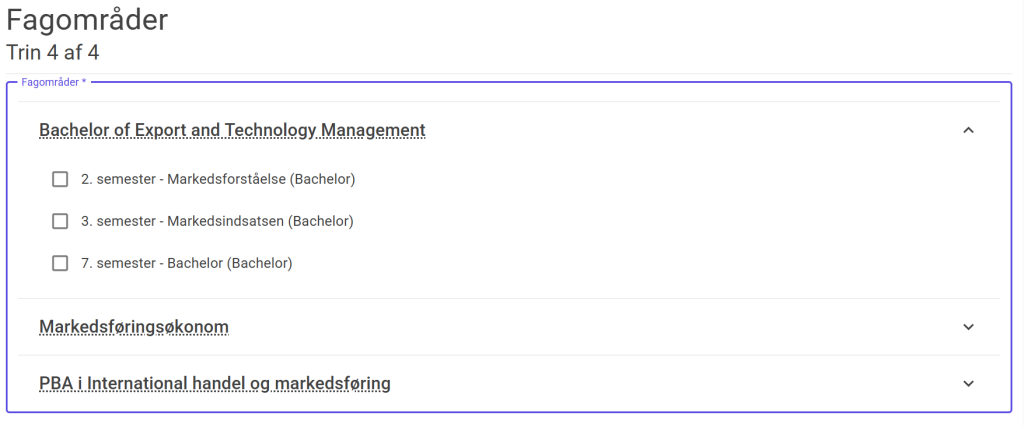Enable the 7. semester Bachelor checkbox
Viewport: 1024px width, 426px height.
[x=60, y=263]
